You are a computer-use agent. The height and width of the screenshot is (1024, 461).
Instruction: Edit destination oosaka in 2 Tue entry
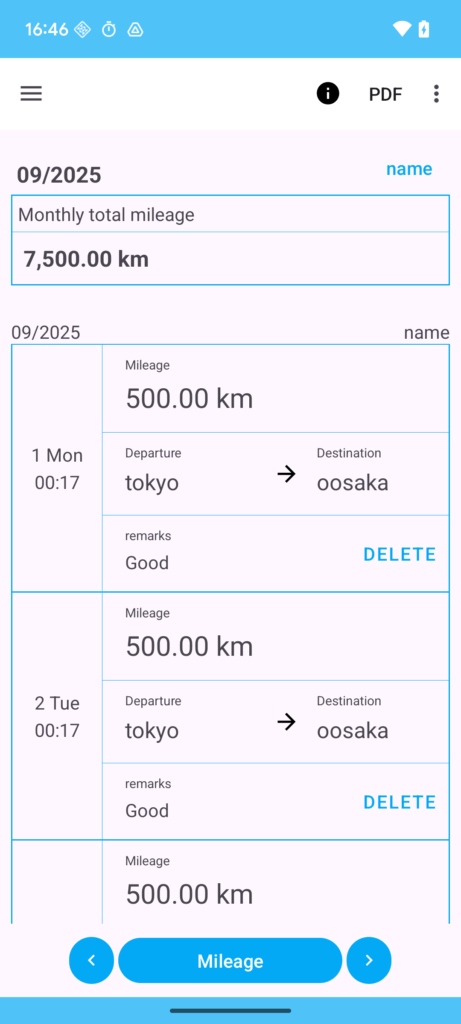click(x=353, y=730)
